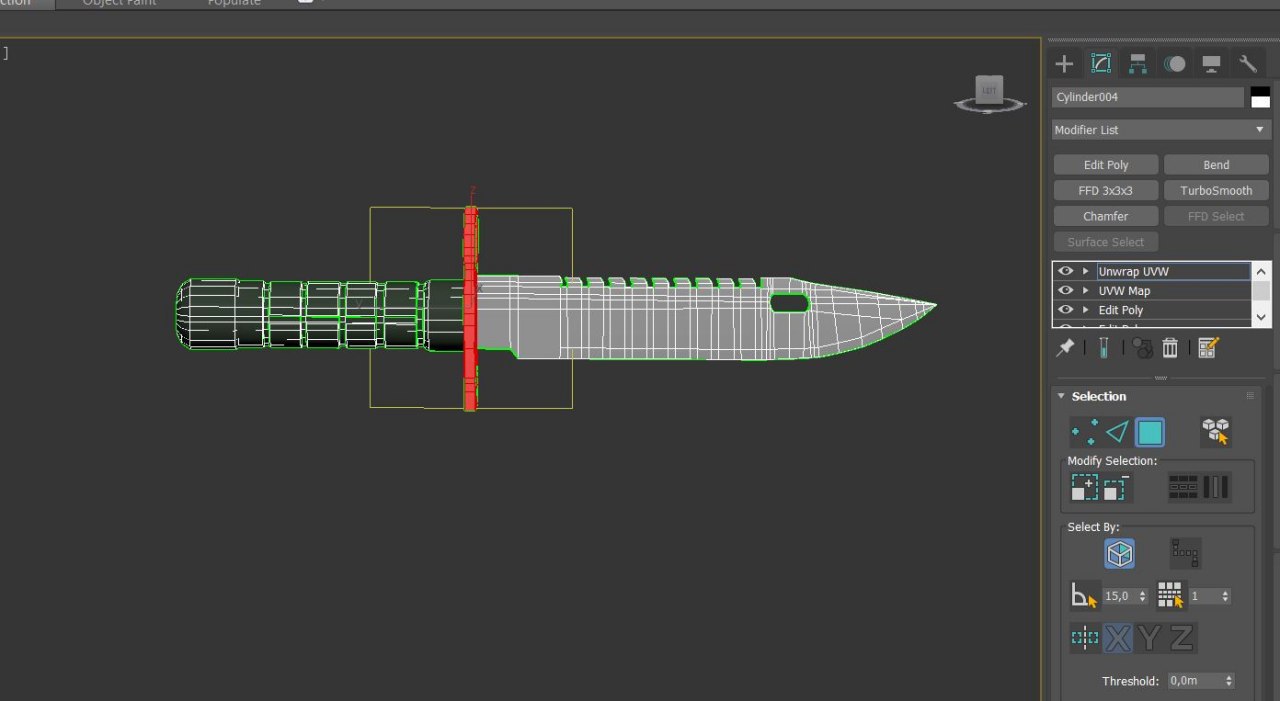Viewport: 1280px width, 701px height.
Task: Toggle Show End Result test-tube icon
Action: pyautogui.click(x=1103, y=347)
